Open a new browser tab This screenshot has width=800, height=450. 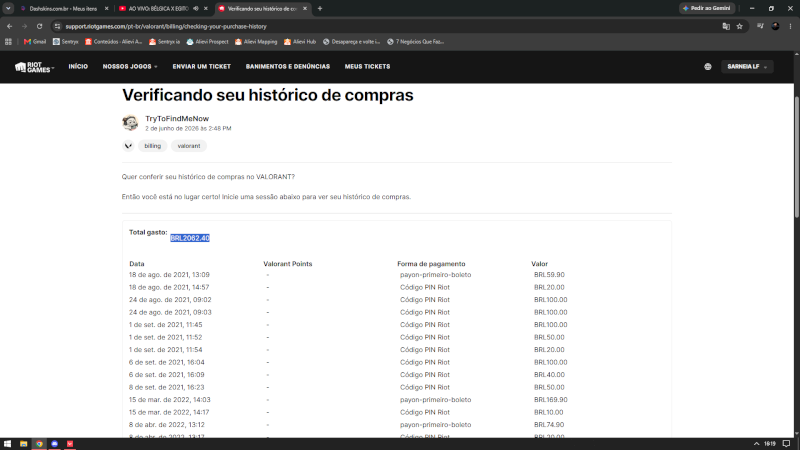[x=320, y=9]
